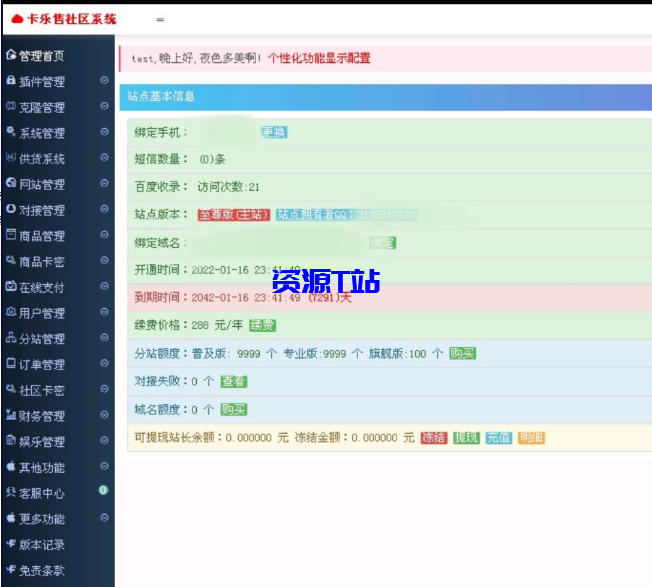652x587 pixels.
Task: Expand the 订单管理 arrow
Action: click(104, 363)
